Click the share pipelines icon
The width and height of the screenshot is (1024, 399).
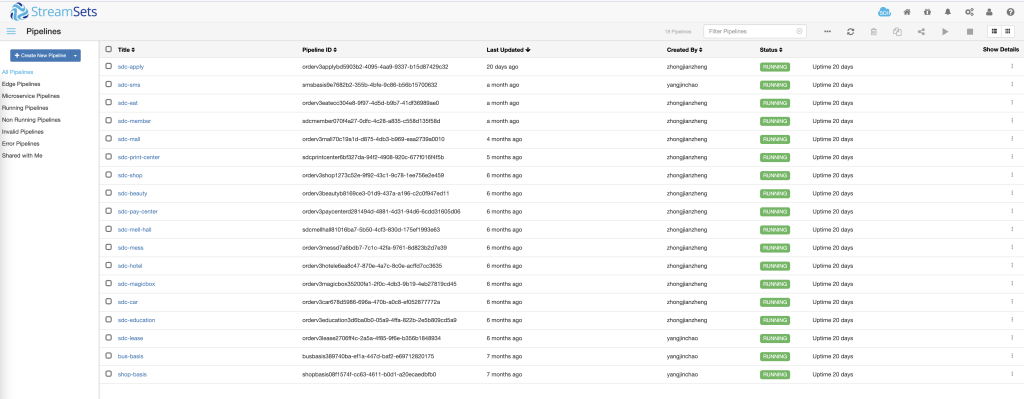coord(921,31)
